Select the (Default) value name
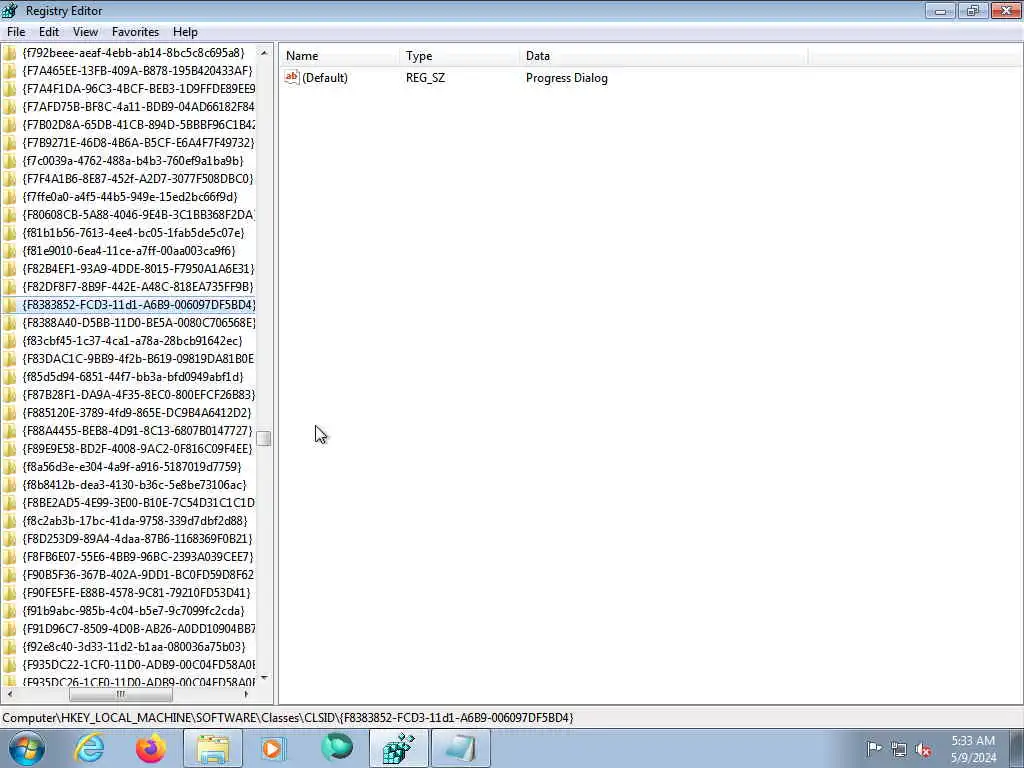 (325, 78)
